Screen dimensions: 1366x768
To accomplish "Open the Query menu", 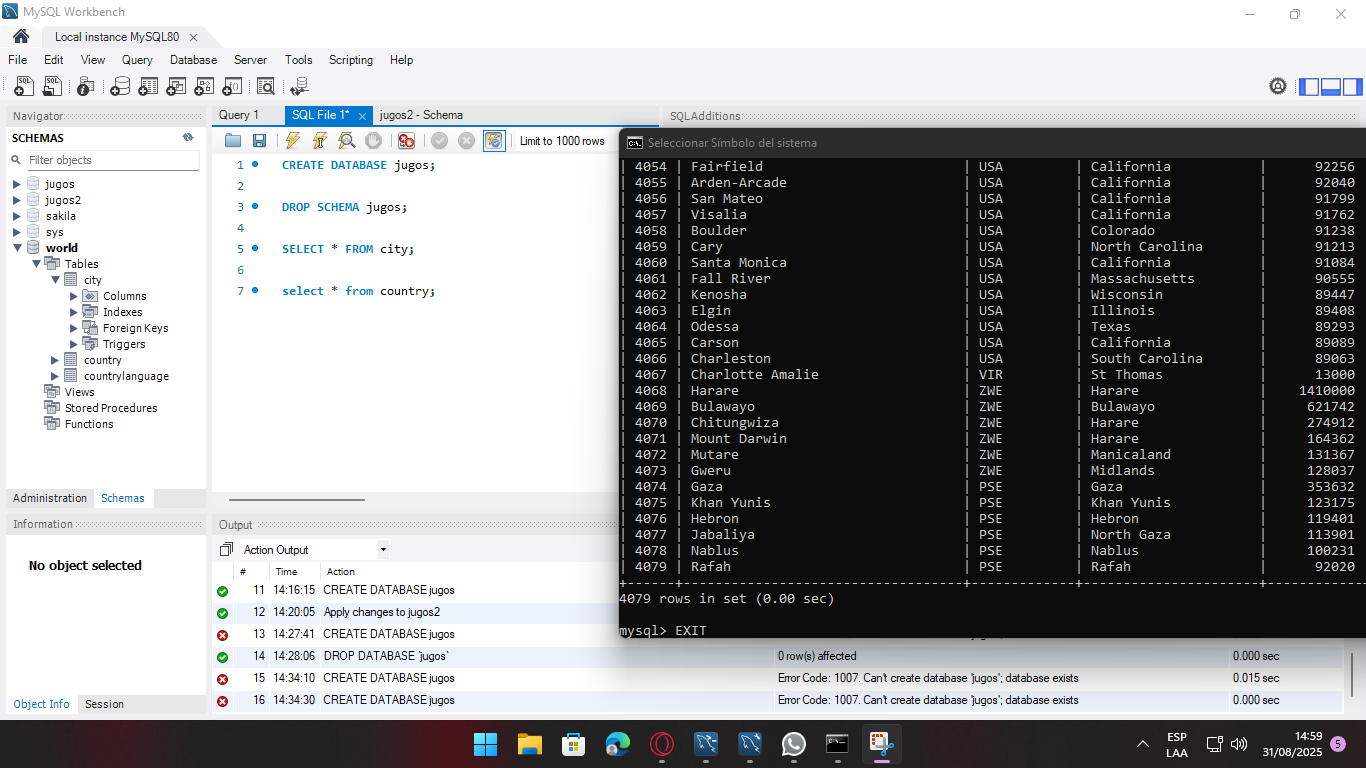I will [x=137, y=60].
